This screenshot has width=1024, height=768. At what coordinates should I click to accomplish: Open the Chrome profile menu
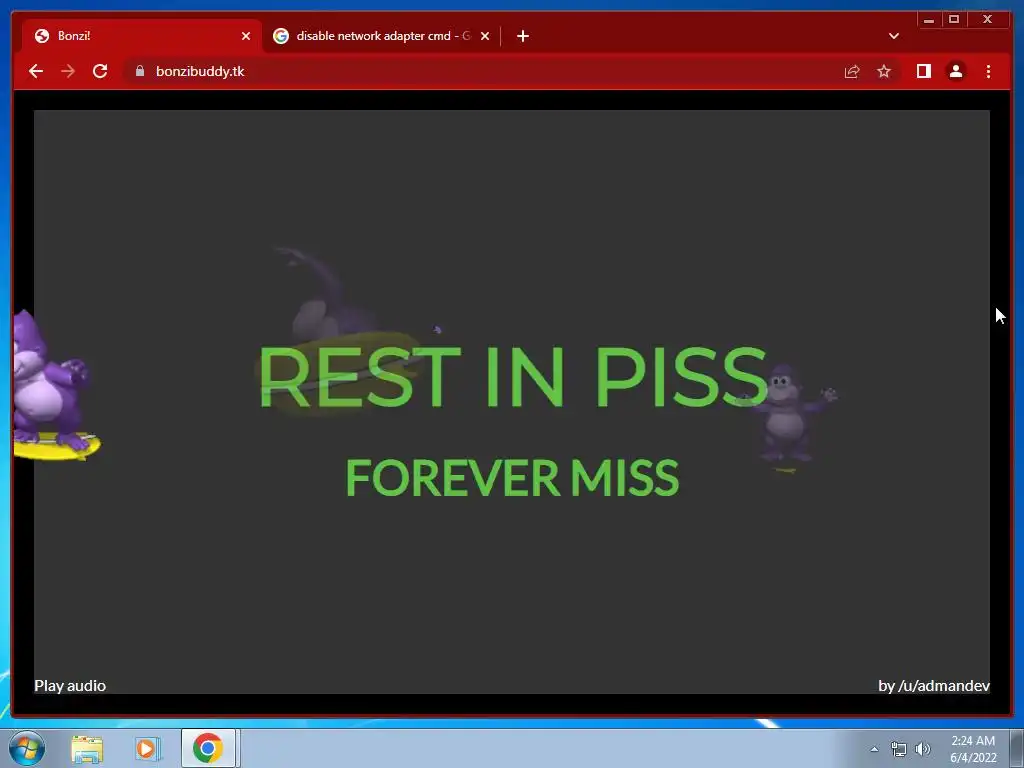point(955,71)
